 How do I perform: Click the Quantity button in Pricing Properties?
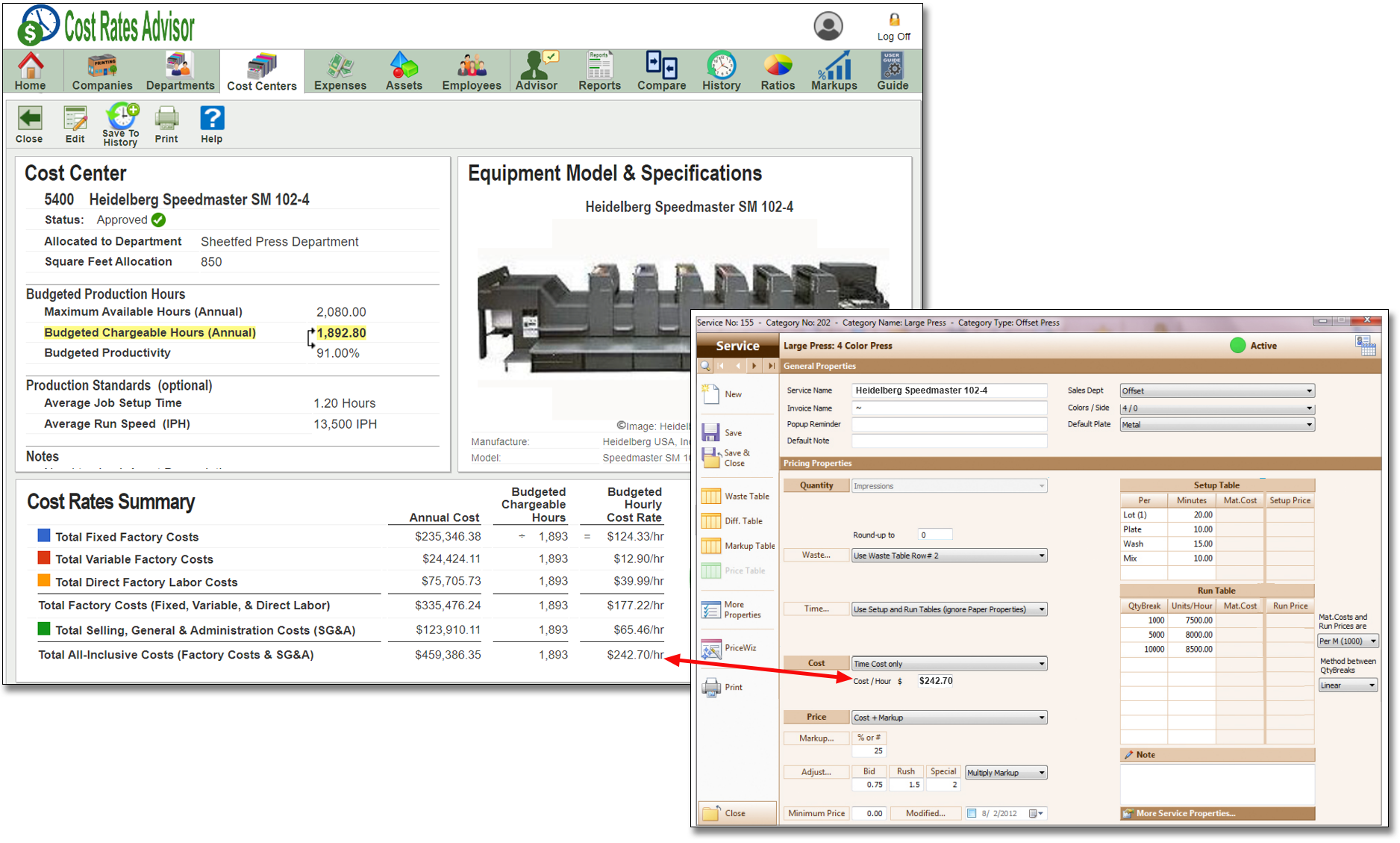click(x=816, y=485)
